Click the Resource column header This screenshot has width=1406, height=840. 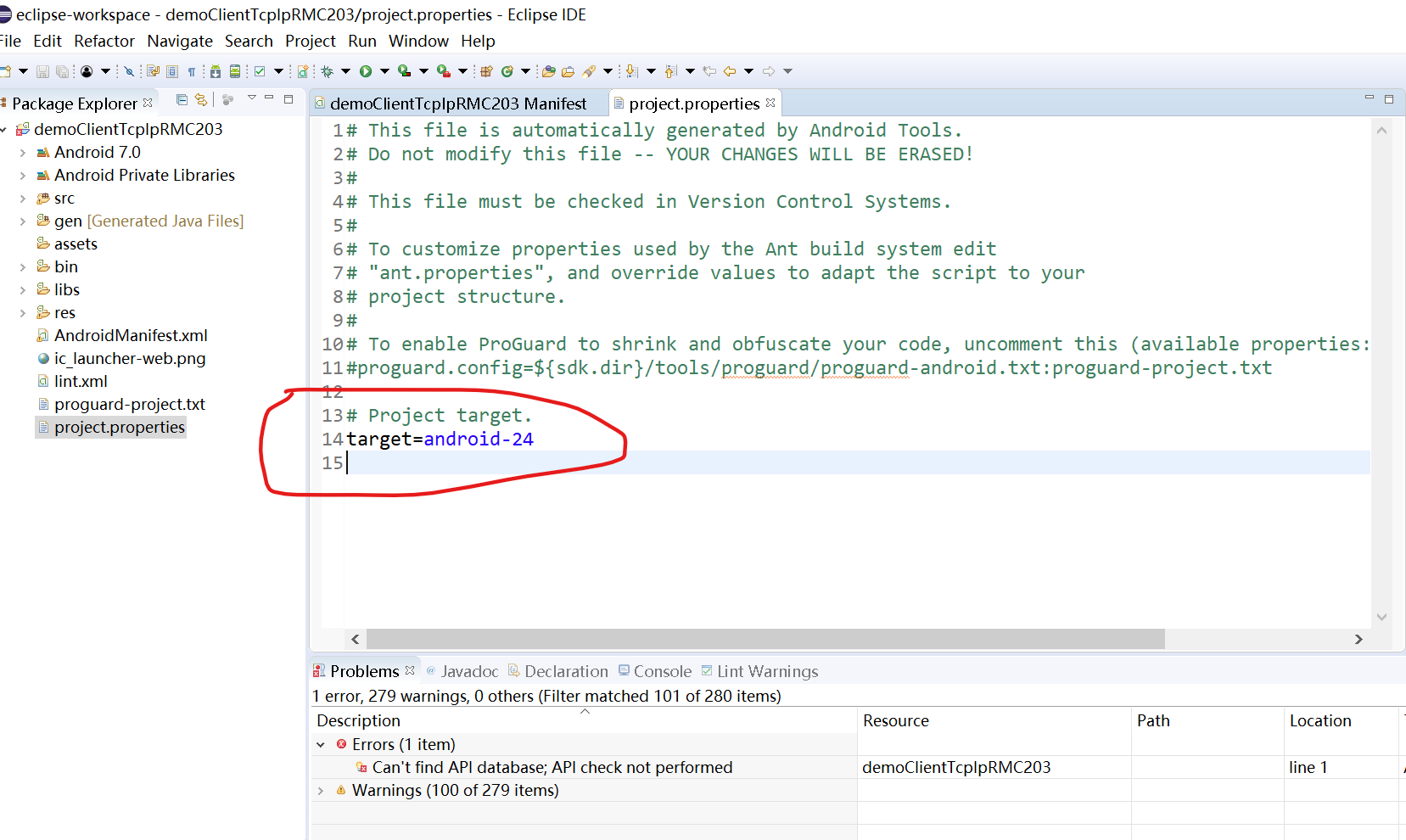tap(994, 720)
